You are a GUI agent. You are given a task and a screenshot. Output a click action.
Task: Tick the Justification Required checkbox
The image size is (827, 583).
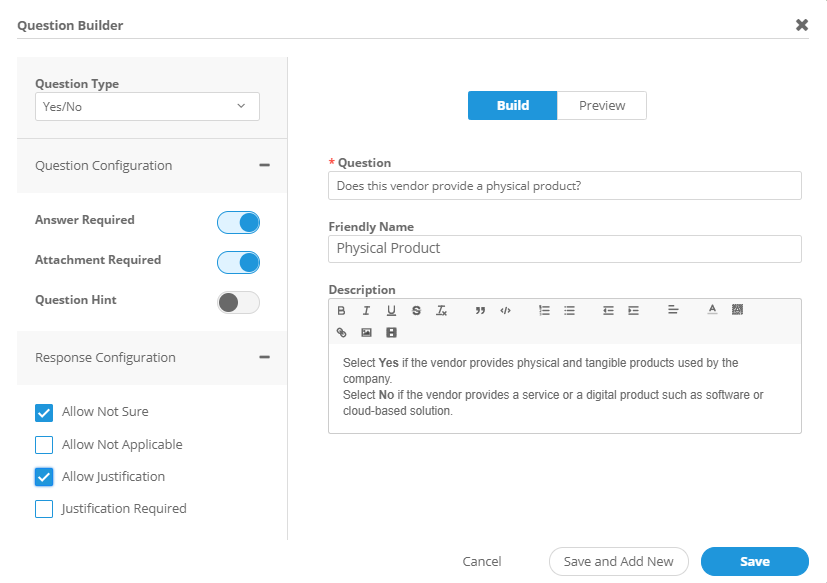tap(44, 509)
